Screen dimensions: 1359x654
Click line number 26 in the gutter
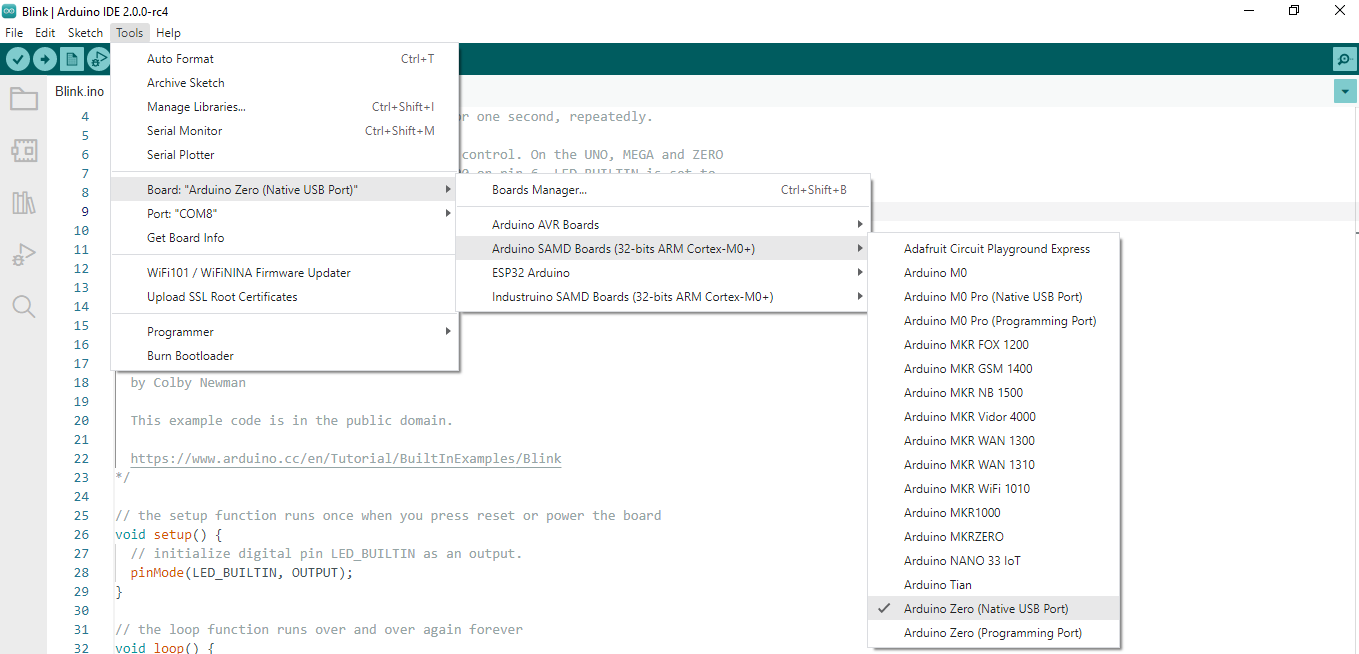pos(82,535)
